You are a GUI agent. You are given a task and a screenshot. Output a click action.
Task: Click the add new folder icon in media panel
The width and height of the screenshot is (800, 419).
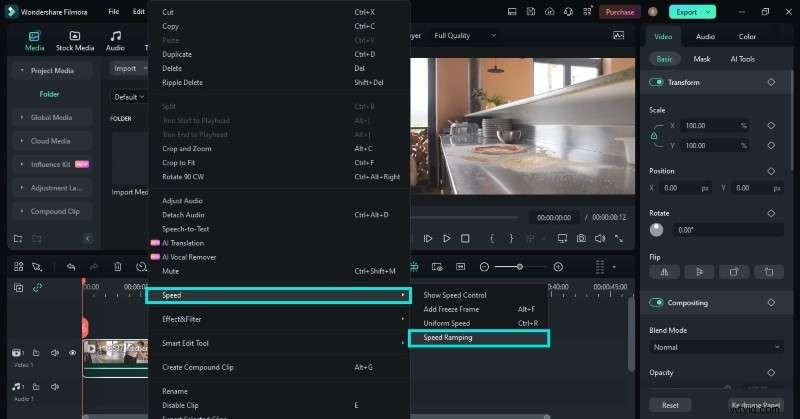click(x=18, y=238)
